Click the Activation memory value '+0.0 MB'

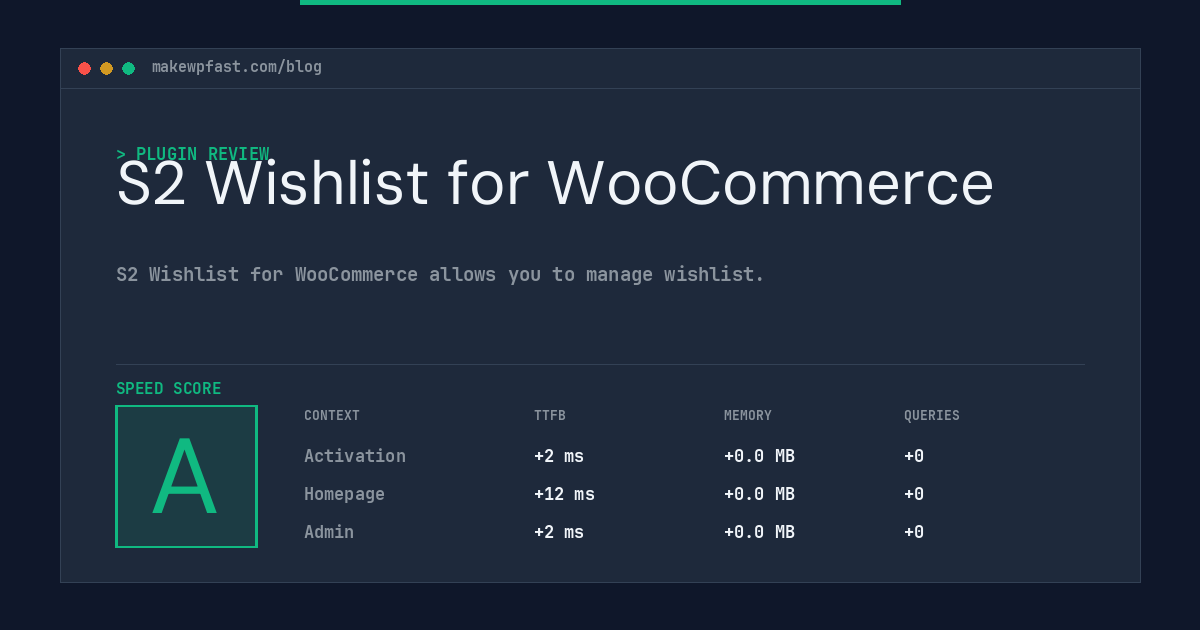coord(759,456)
